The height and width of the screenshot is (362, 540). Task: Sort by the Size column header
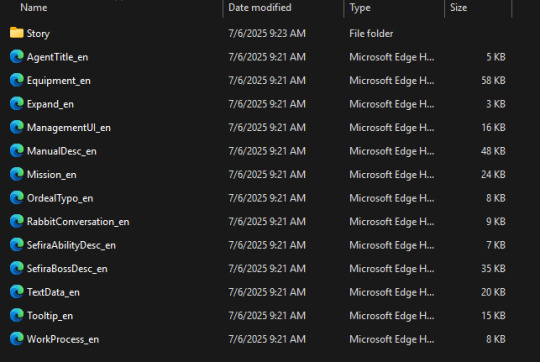(x=458, y=7)
